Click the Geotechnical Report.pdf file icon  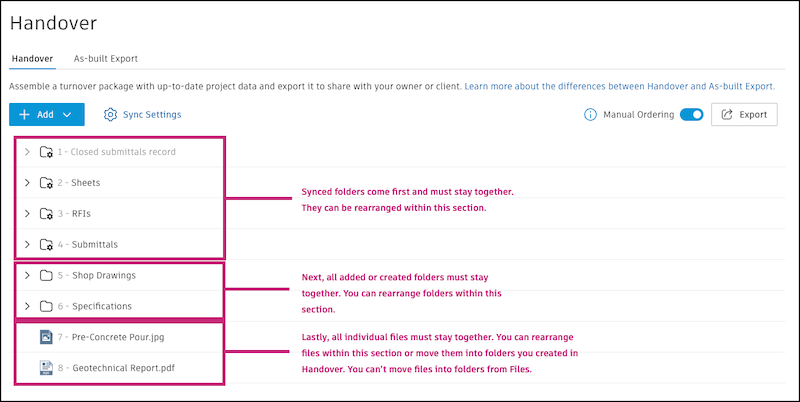pyautogui.click(x=46, y=368)
